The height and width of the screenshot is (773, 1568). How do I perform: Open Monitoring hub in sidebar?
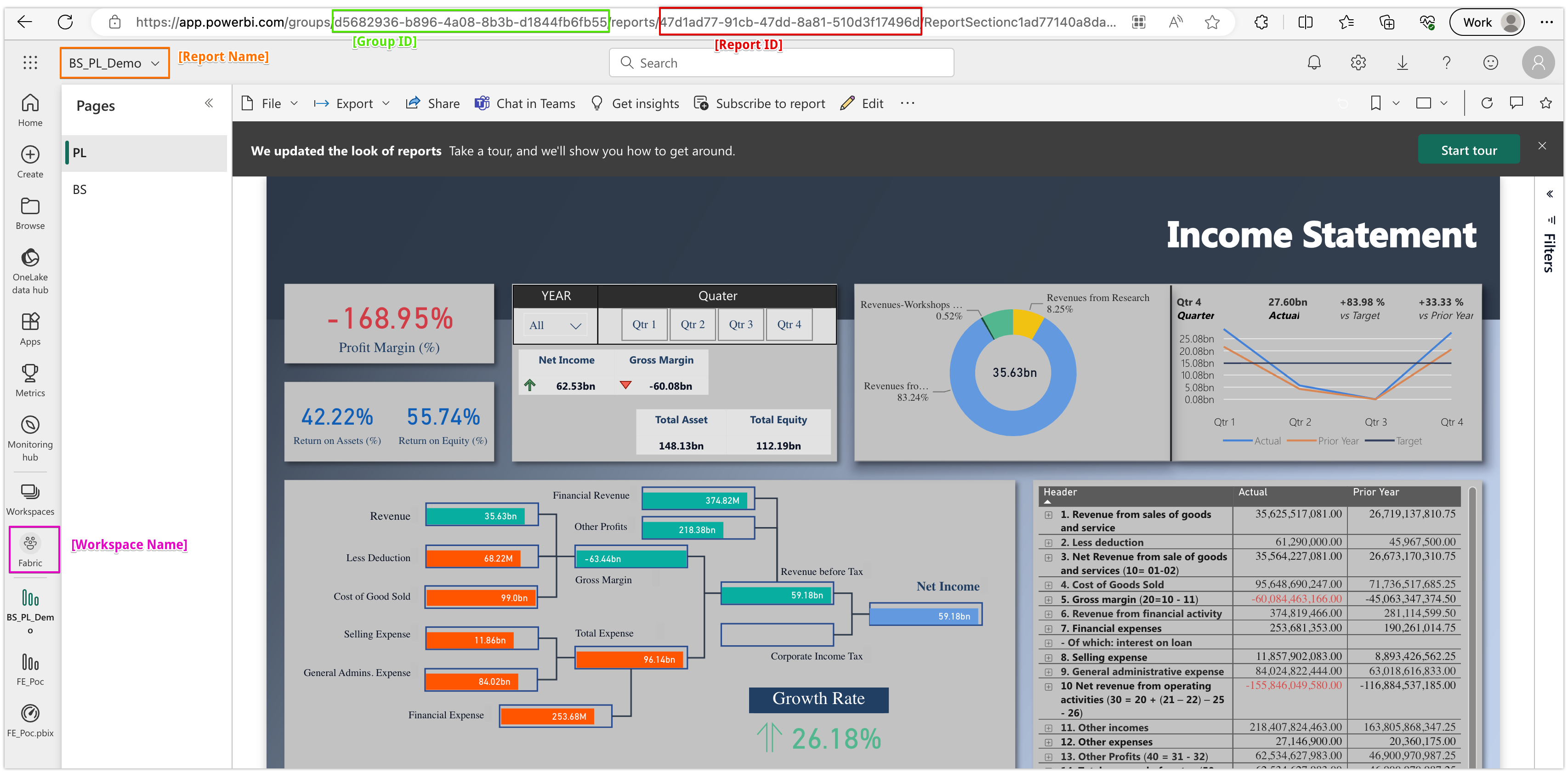[30, 438]
